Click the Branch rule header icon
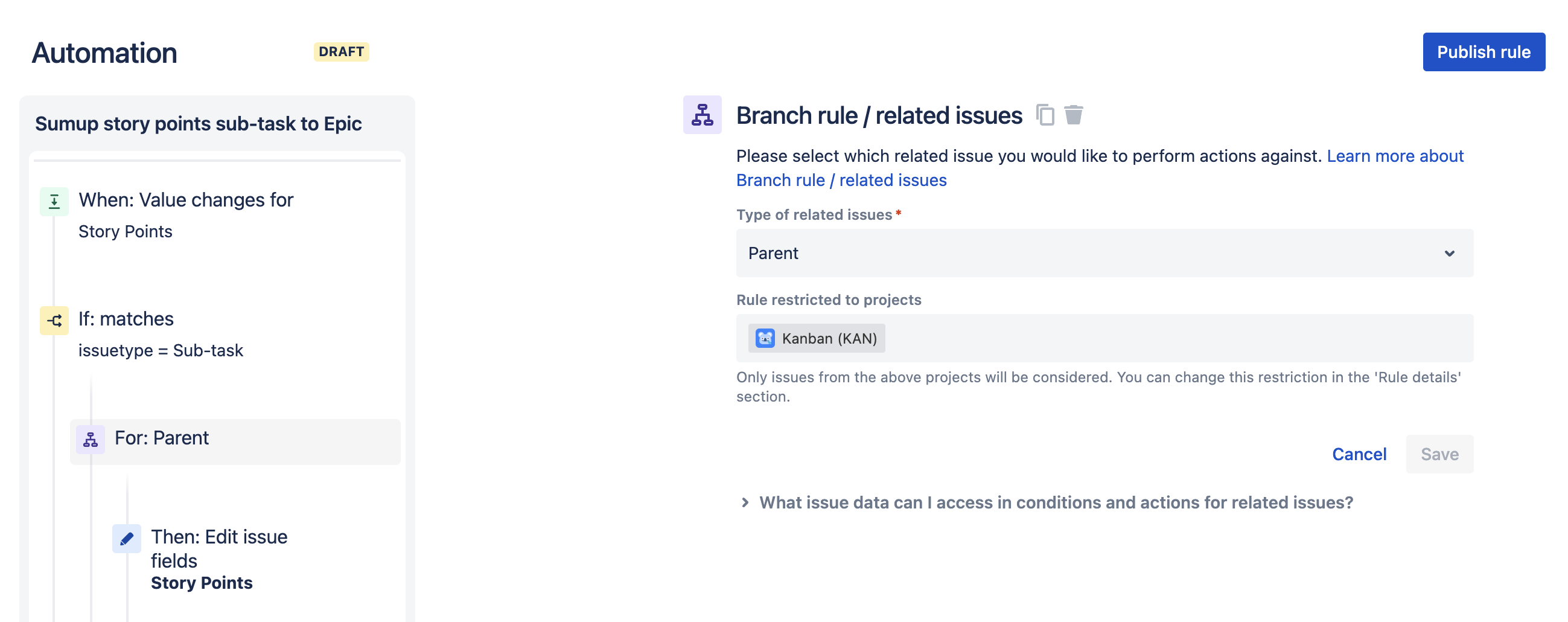Screen dimensions: 1568x622 (x=702, y=115)
